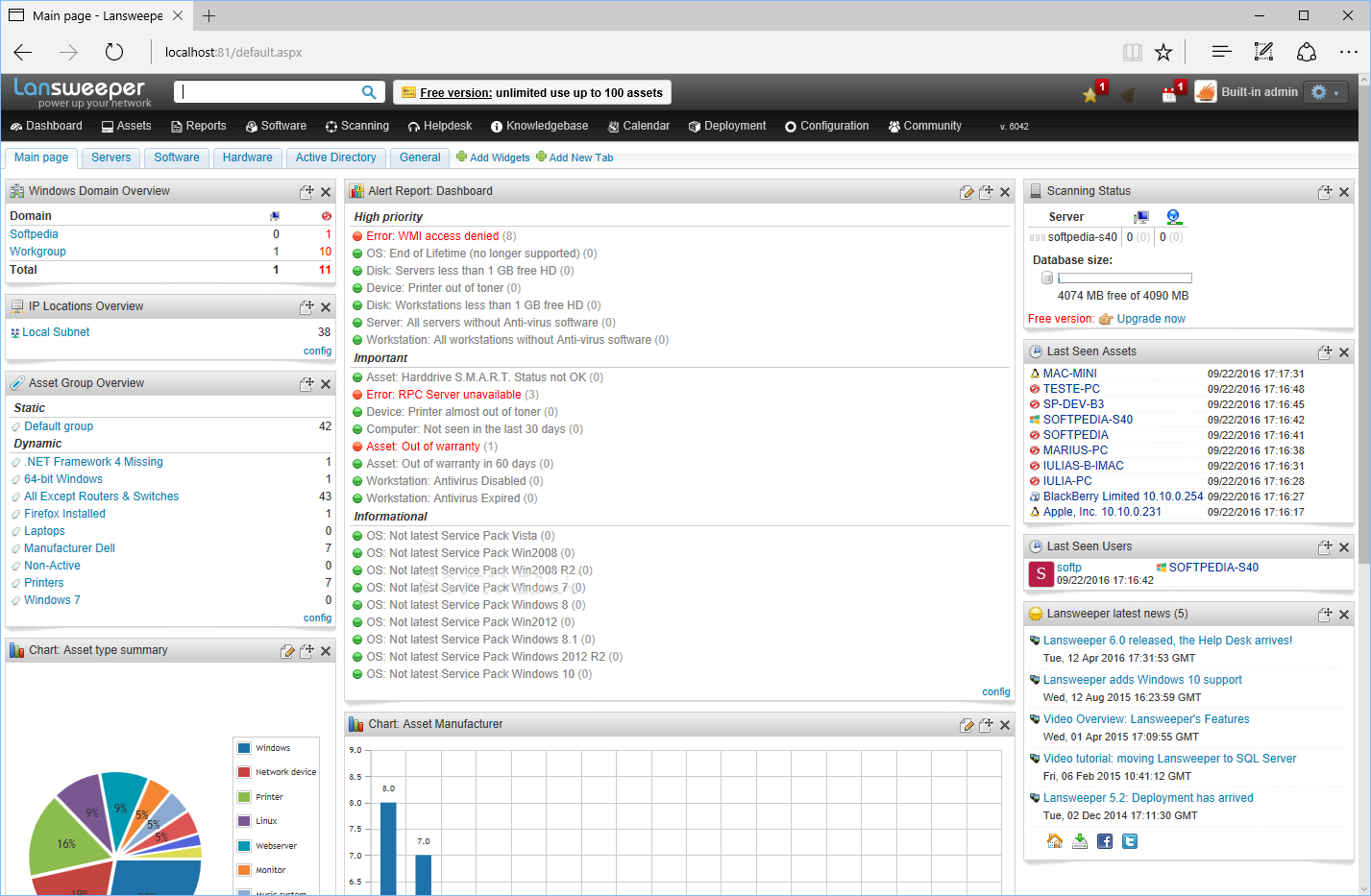The image size is (1371, 896).
Task: Close the Asset Group Overview widget
Action: point(326,384)
